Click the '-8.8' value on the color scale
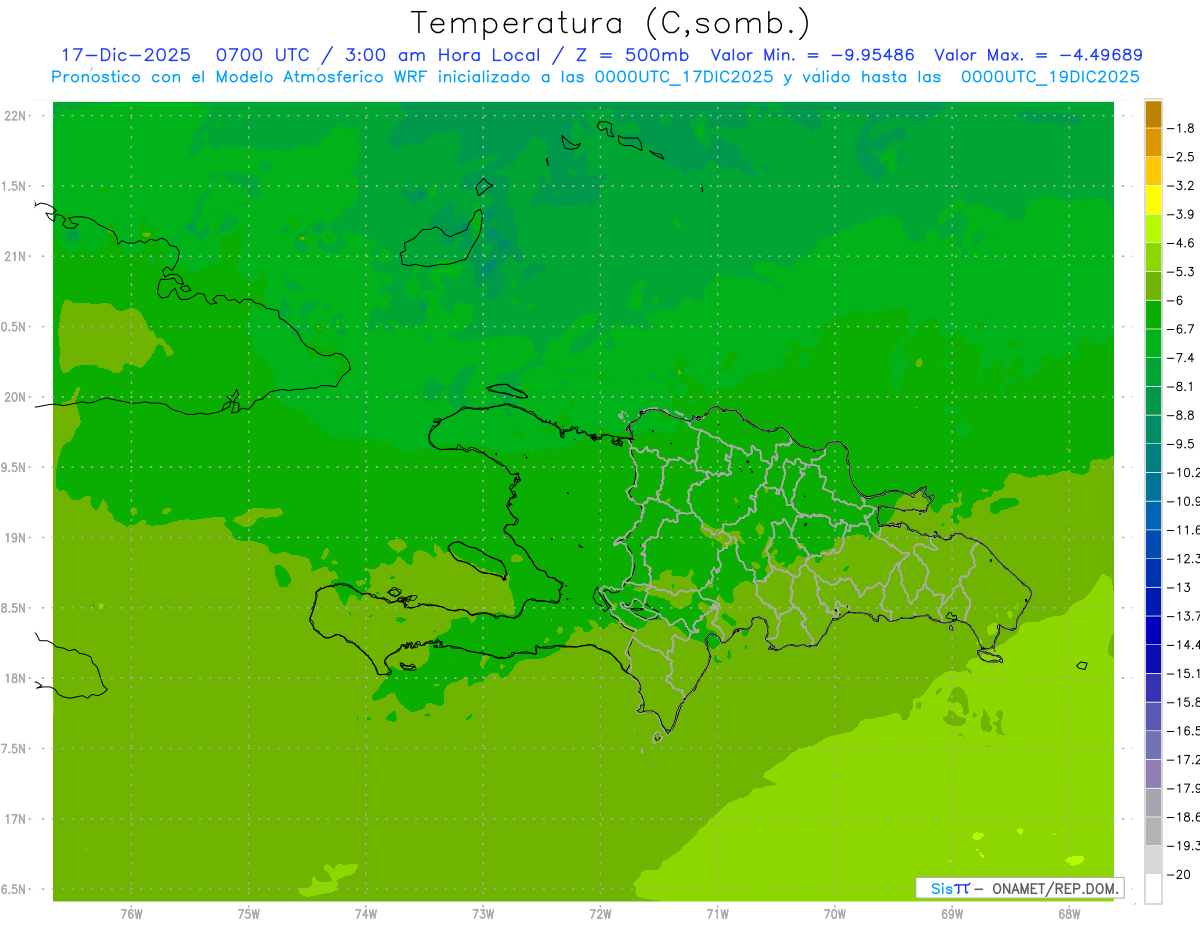 click(1181, 415)
